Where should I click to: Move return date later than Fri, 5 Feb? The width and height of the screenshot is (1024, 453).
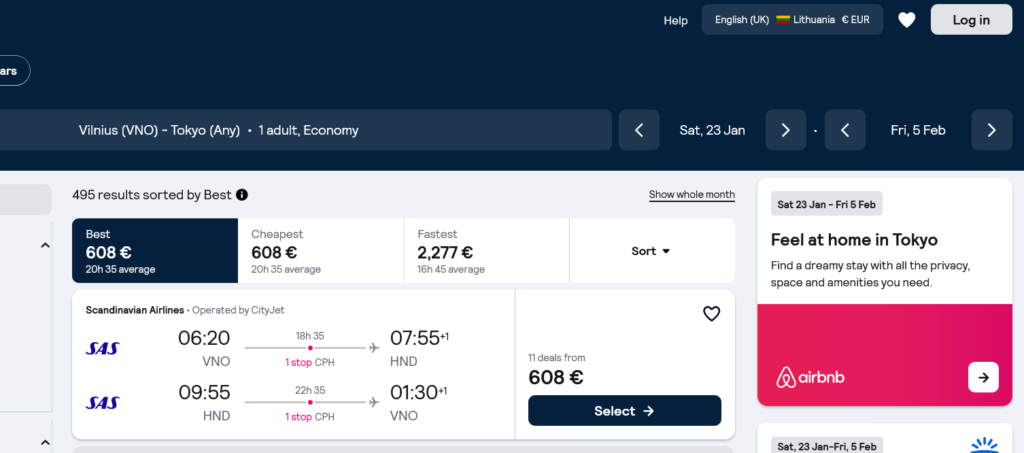click(x=991, y=130)
